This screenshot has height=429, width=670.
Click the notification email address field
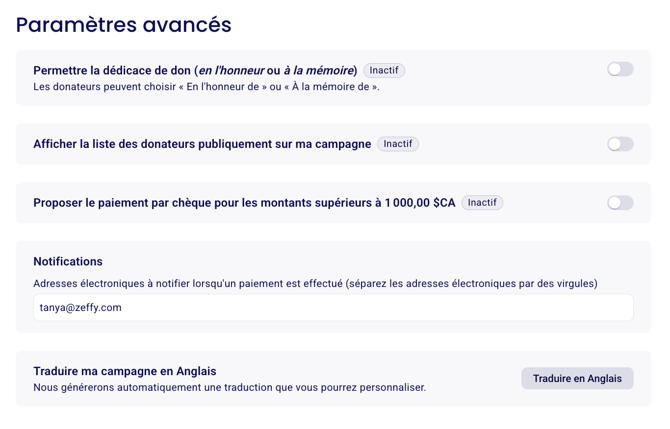[333, 308]
